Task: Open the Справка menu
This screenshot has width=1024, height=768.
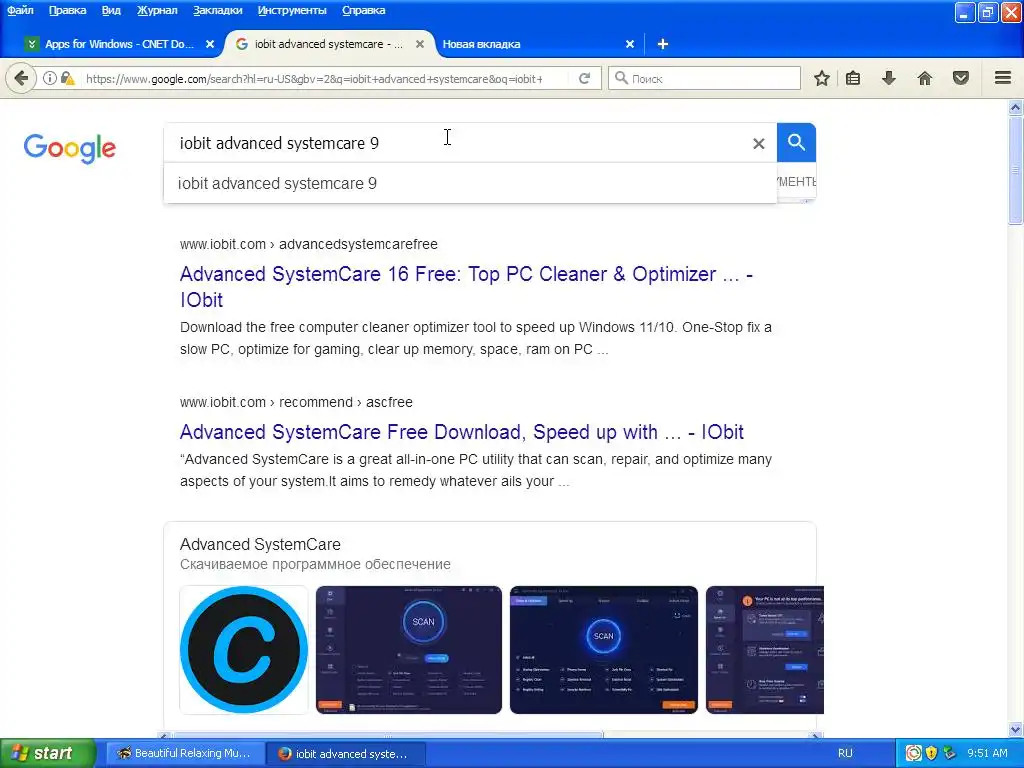Action: click(363, 10)
